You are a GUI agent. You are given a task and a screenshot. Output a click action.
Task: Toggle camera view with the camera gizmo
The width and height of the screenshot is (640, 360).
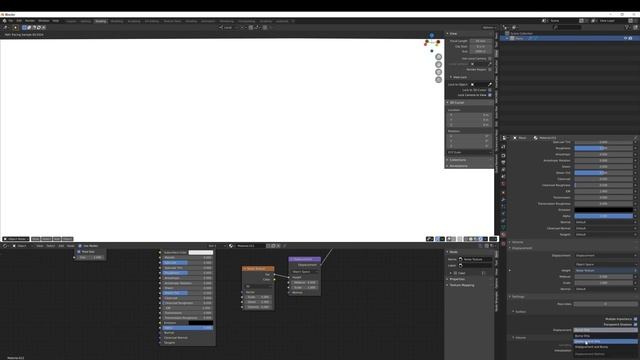click(x=438, y=72)
